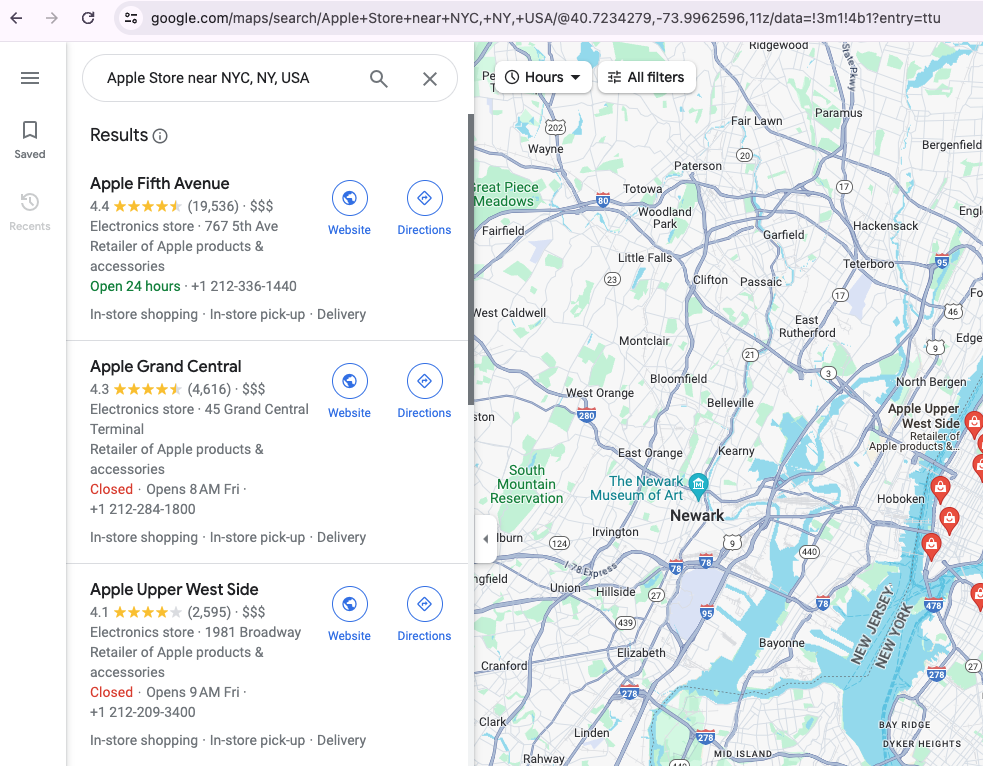
Task: Click Bayonne label on map
Action: tap(781, 643)
